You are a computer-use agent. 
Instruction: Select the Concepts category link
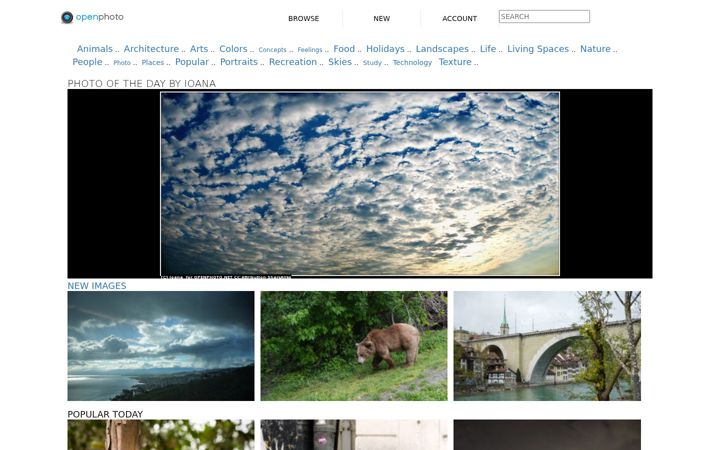(272, 50)
